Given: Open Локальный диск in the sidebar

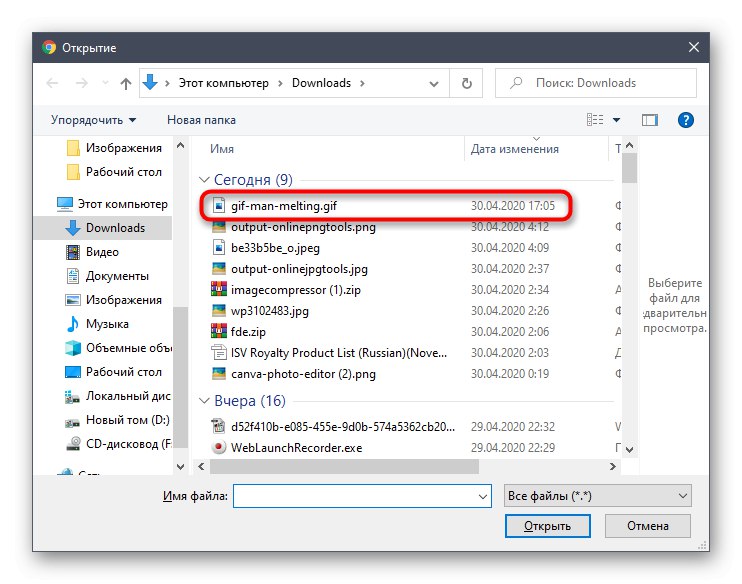Looking at the screenshot, I should point(117,396).
